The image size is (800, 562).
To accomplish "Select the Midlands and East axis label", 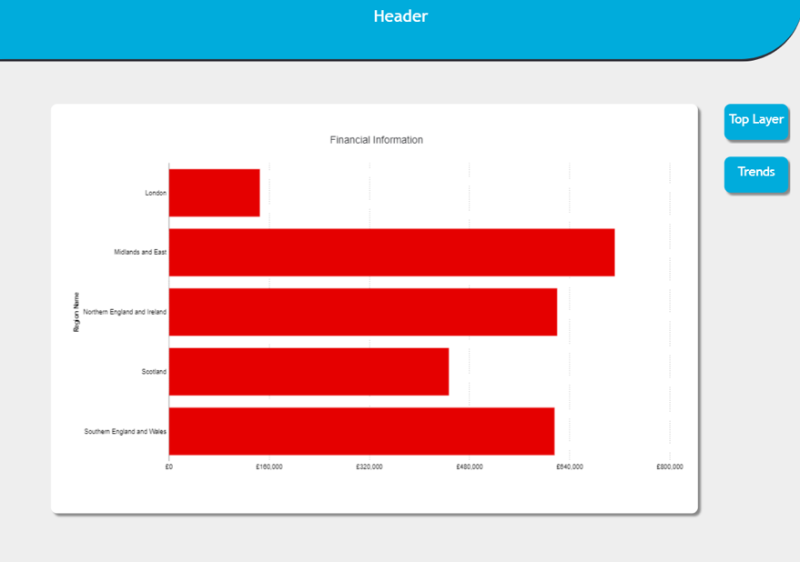I will [x=140, y=253].
